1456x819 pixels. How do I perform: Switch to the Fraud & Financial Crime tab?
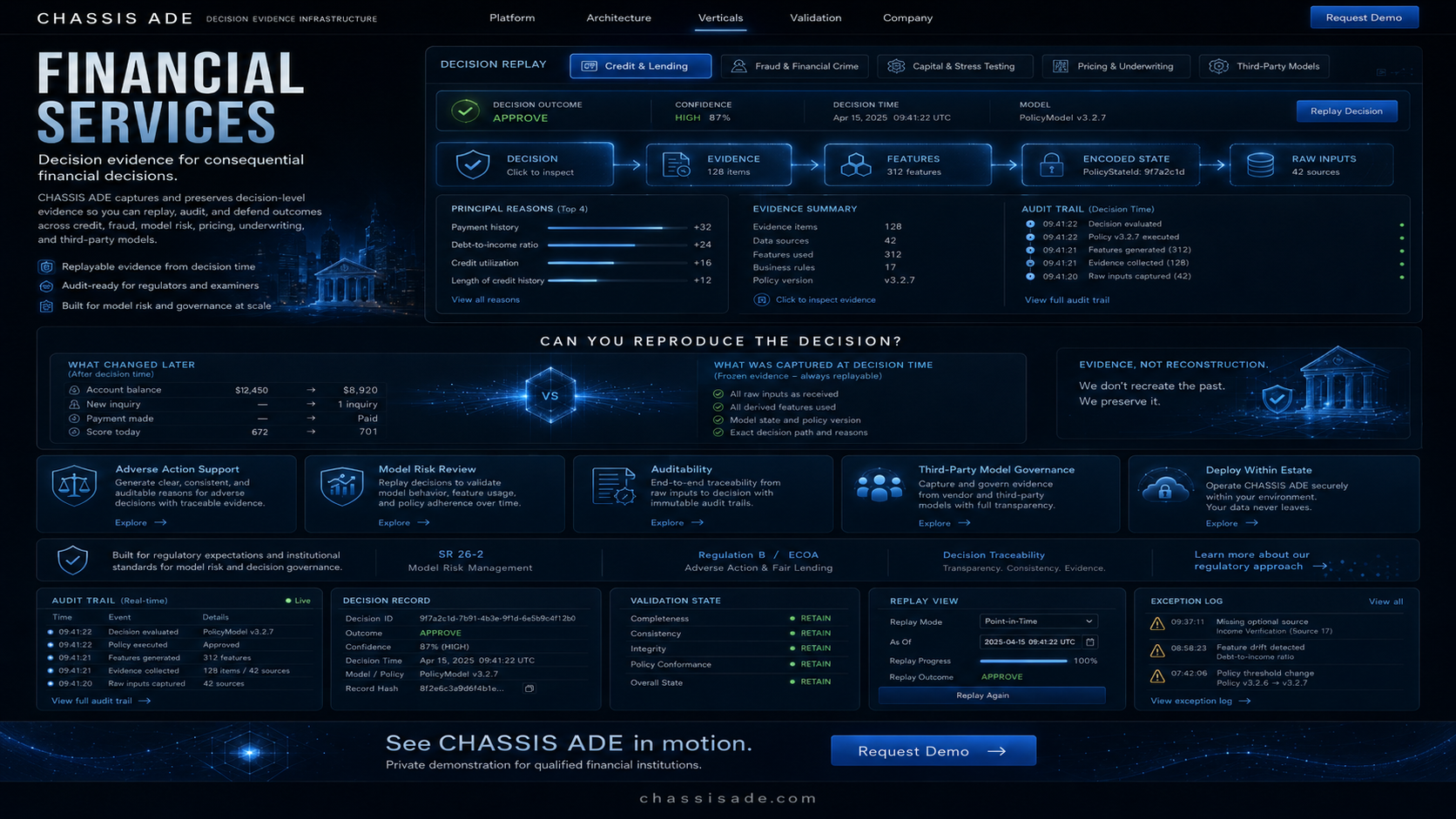point(795,66)
